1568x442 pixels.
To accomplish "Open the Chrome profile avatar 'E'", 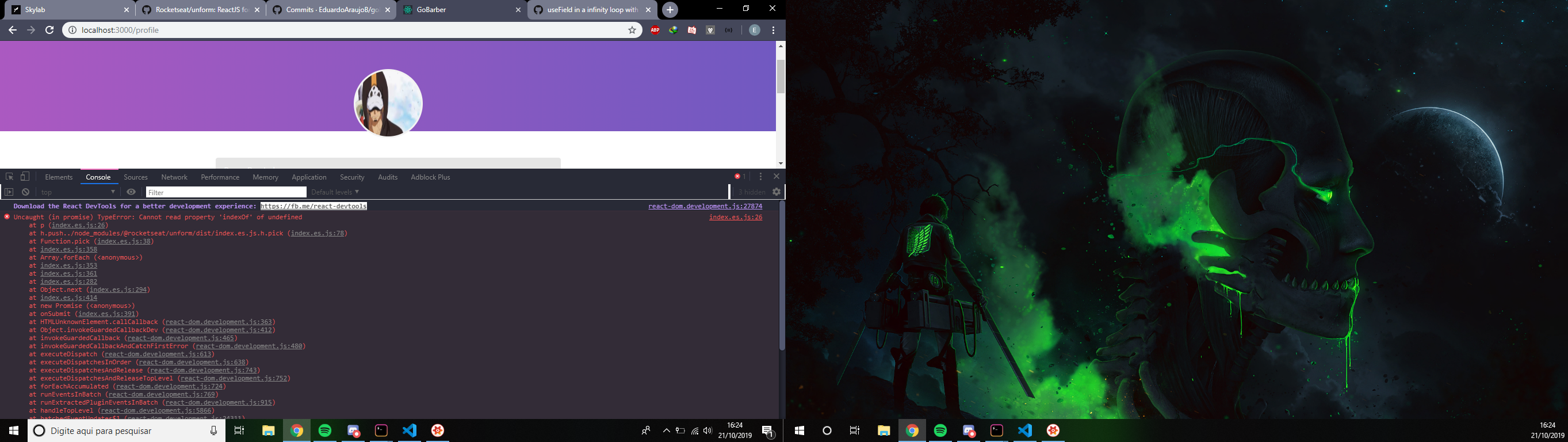I will pos(754,30).
